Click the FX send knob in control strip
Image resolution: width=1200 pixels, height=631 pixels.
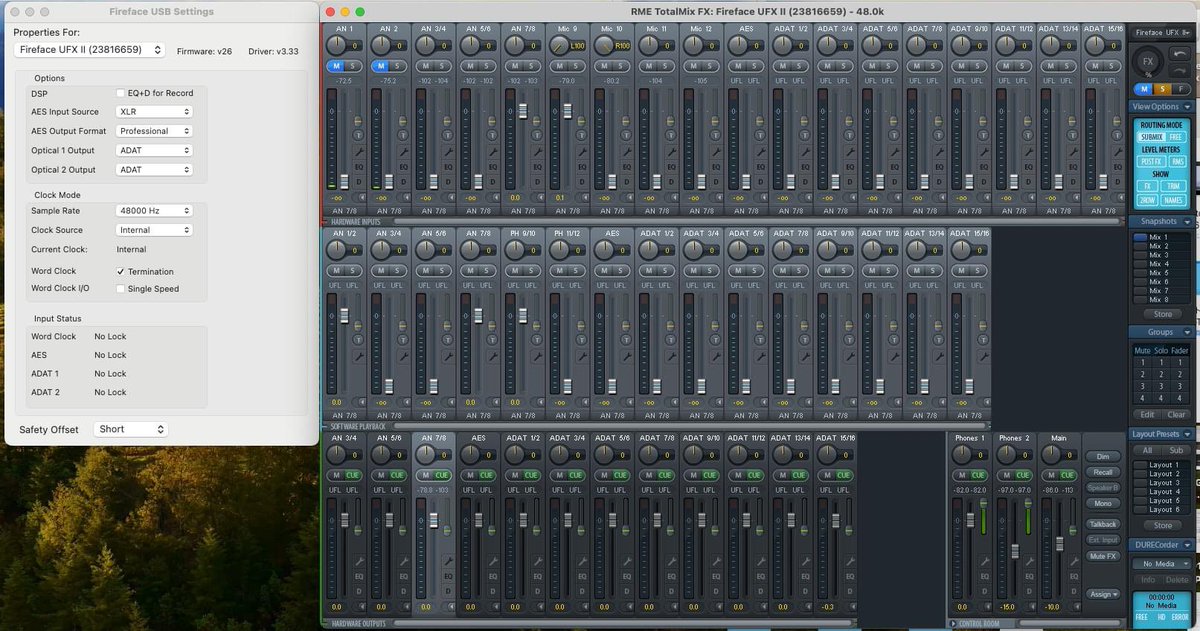1148,62
